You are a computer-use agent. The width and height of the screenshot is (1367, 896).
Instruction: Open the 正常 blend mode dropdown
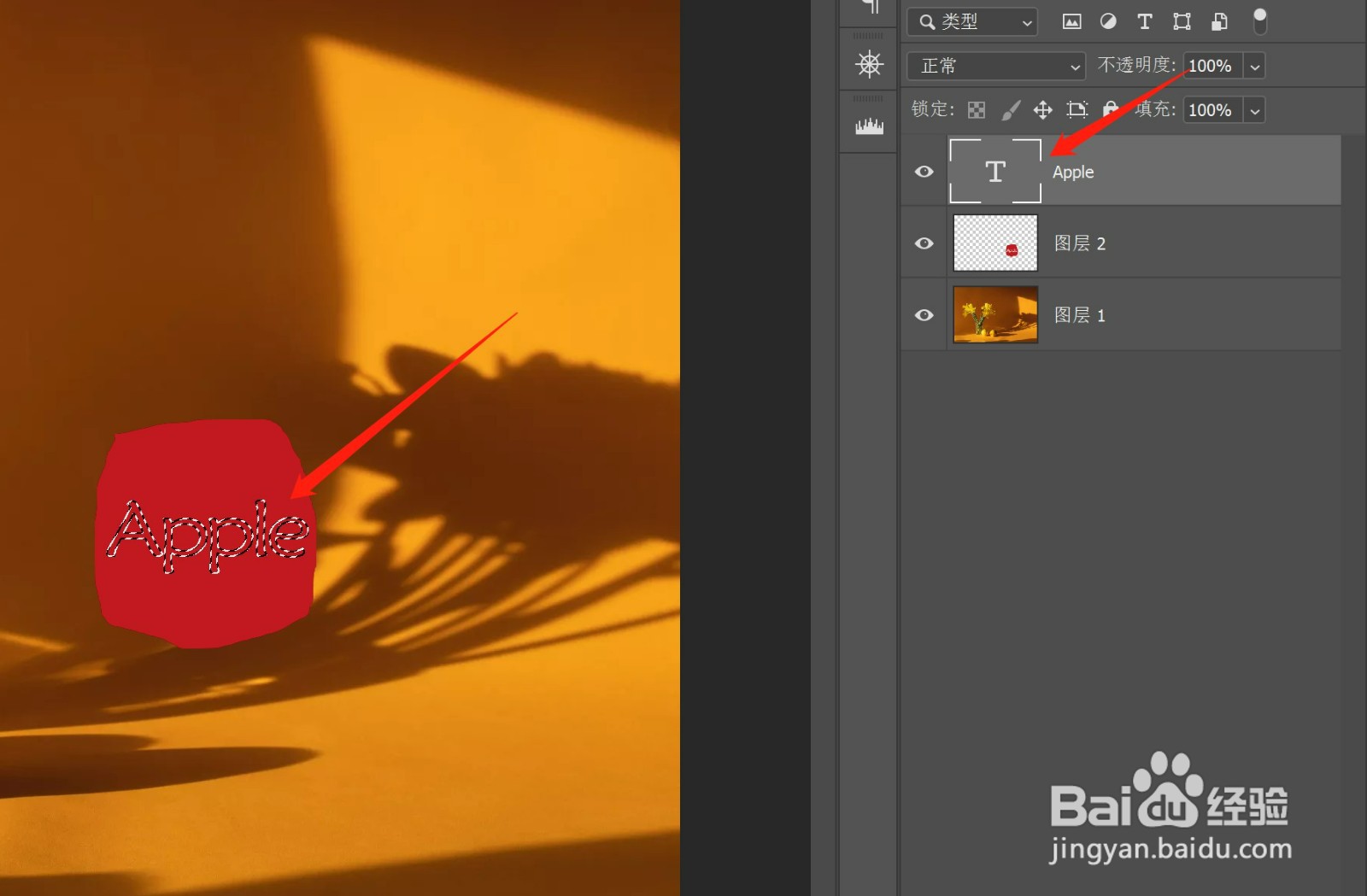tap(996, 66)
